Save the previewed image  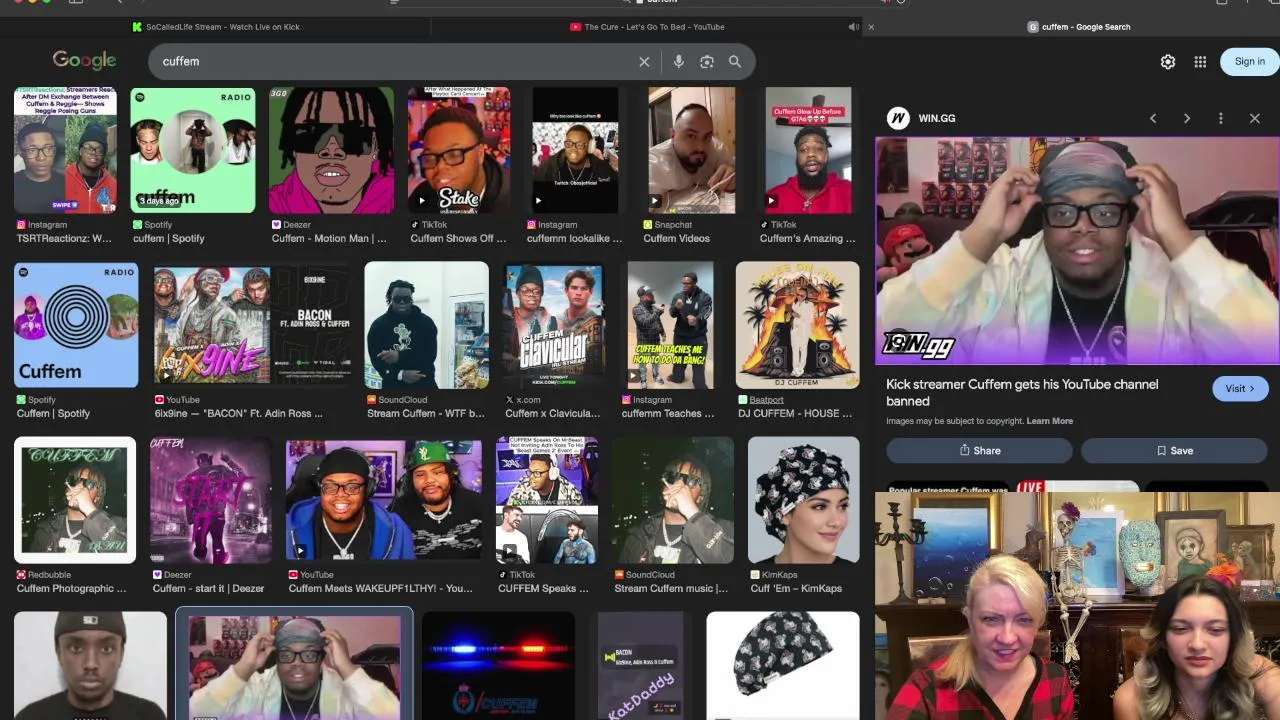pyautogui.click(x=1175, y=451)
